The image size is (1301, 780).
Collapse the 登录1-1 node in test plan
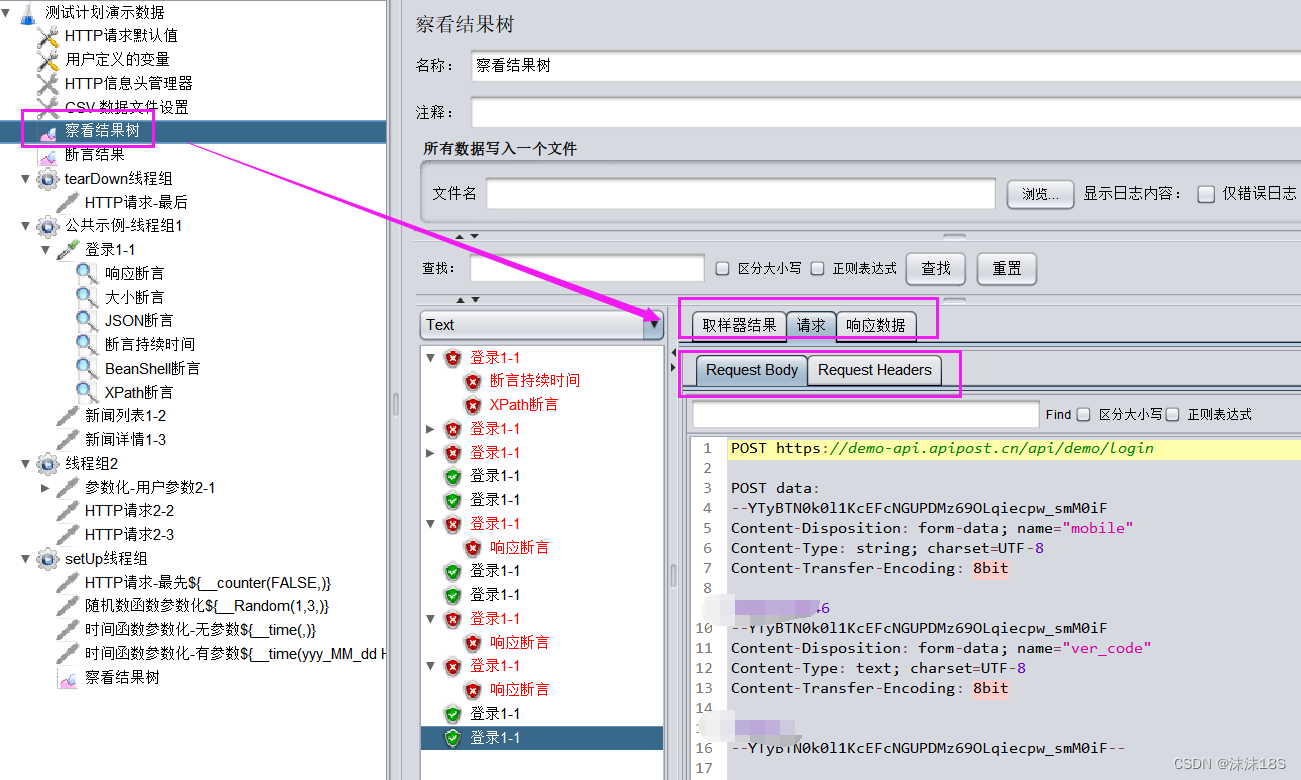pyautogui.click(x=46, y=250)
